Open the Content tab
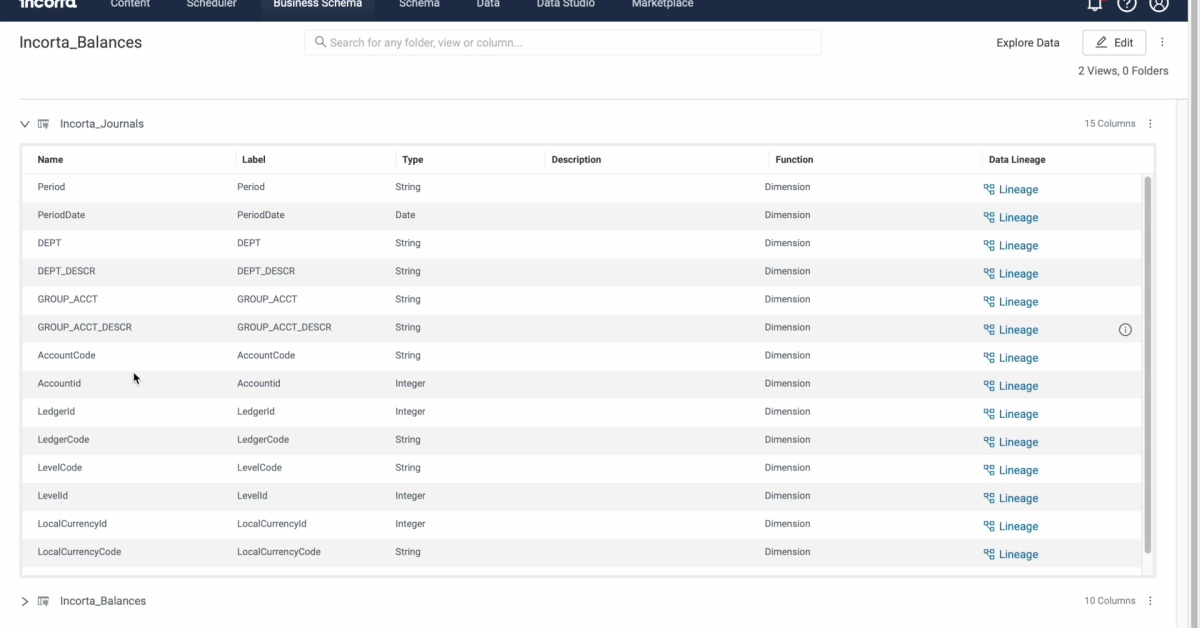1200x628 pixels. pos(130,5)
